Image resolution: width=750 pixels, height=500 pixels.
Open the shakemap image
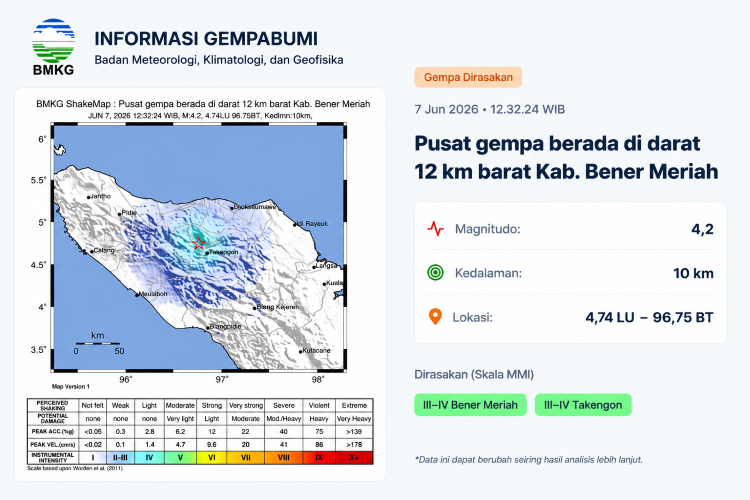point(200,284)
